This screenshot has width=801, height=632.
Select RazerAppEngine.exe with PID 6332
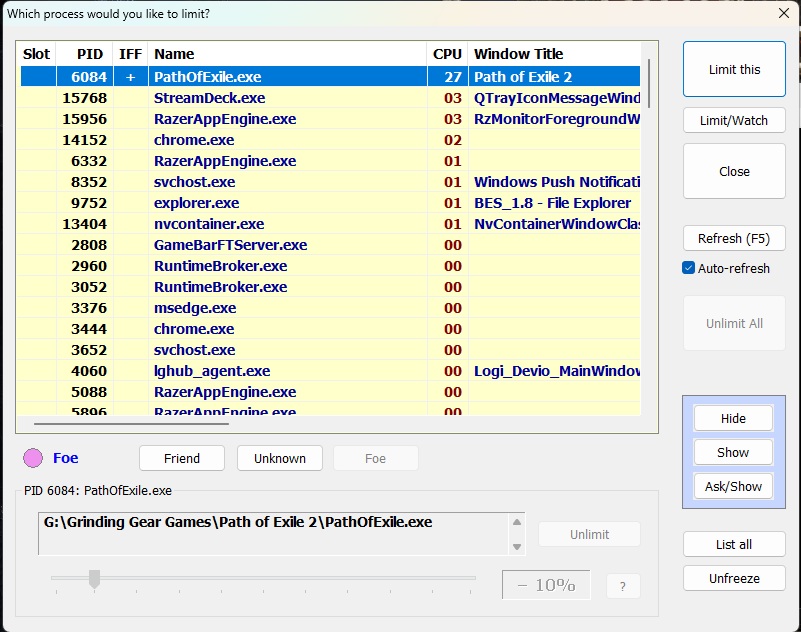[x=330, y=160]
